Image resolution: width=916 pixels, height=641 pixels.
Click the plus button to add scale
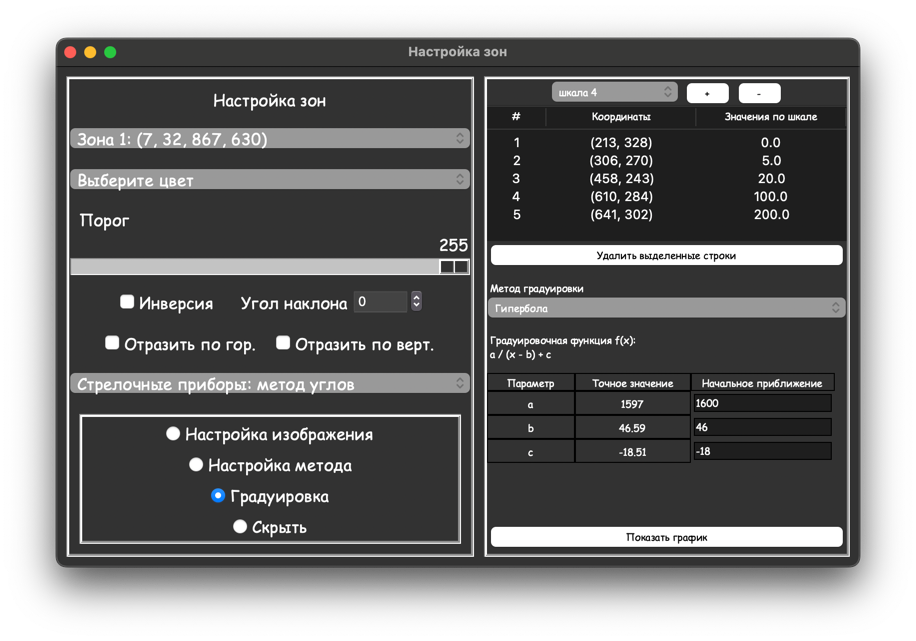tap(707, 93)
